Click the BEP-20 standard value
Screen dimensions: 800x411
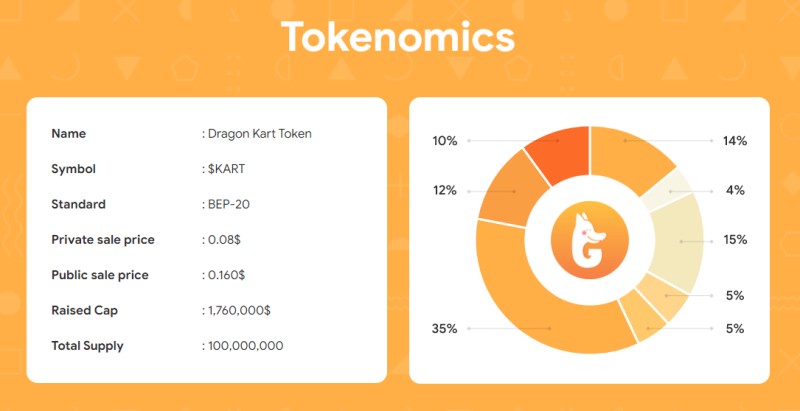click(x=229, y=204)
